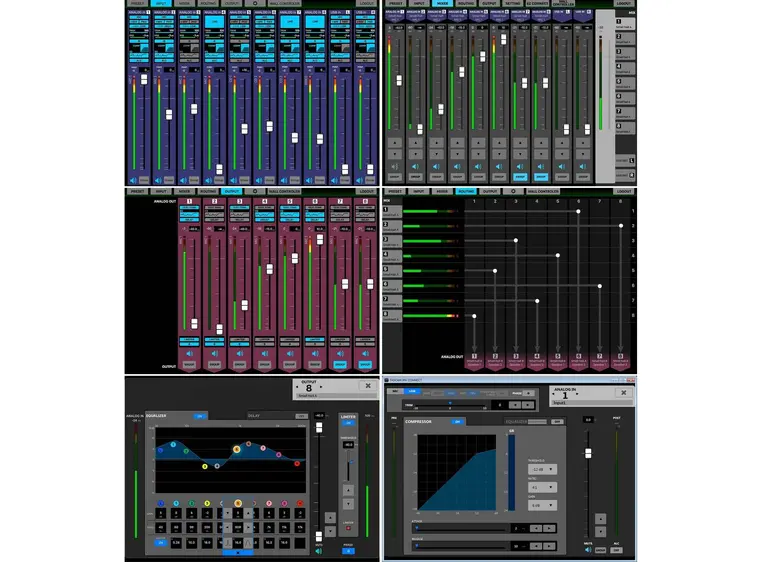Mute Analog In 5 on the Mixer screen
The height and width of the screenshot is (562, 762).
(x=478, y=167)
